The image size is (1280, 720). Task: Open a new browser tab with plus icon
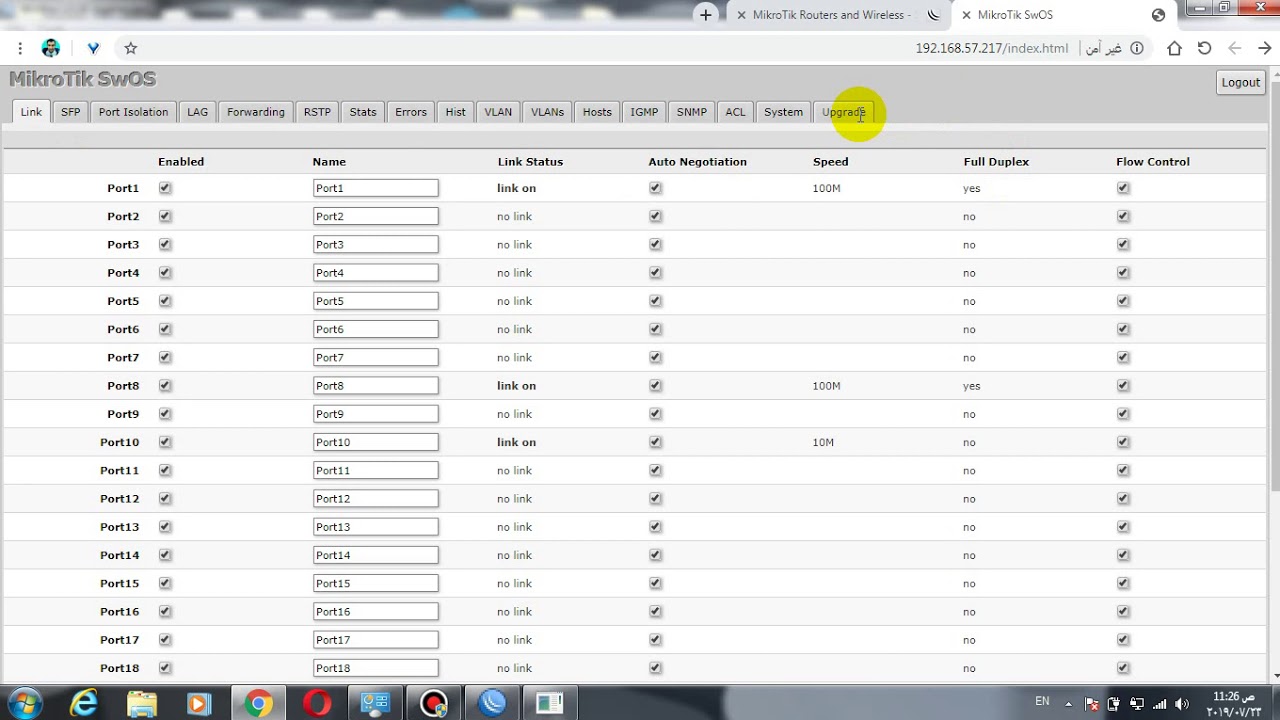pos(706,15)
